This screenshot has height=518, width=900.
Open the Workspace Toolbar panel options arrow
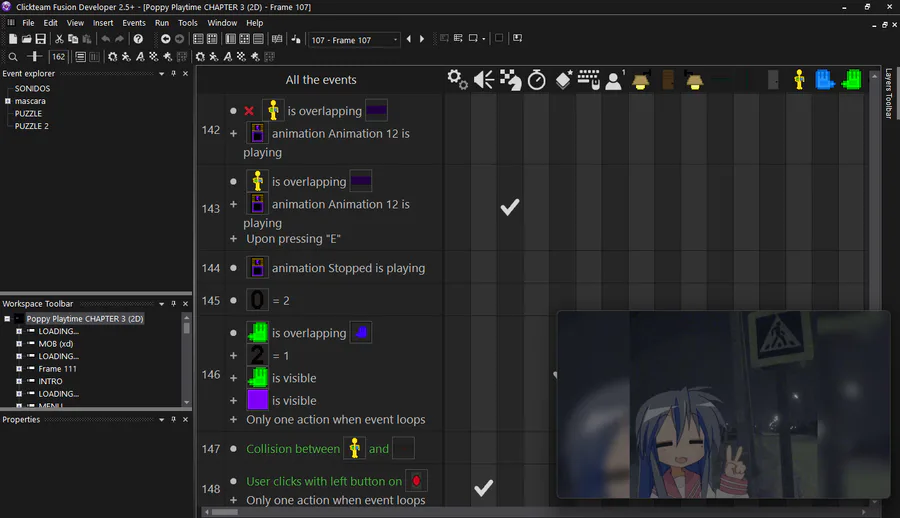point(161,304)
